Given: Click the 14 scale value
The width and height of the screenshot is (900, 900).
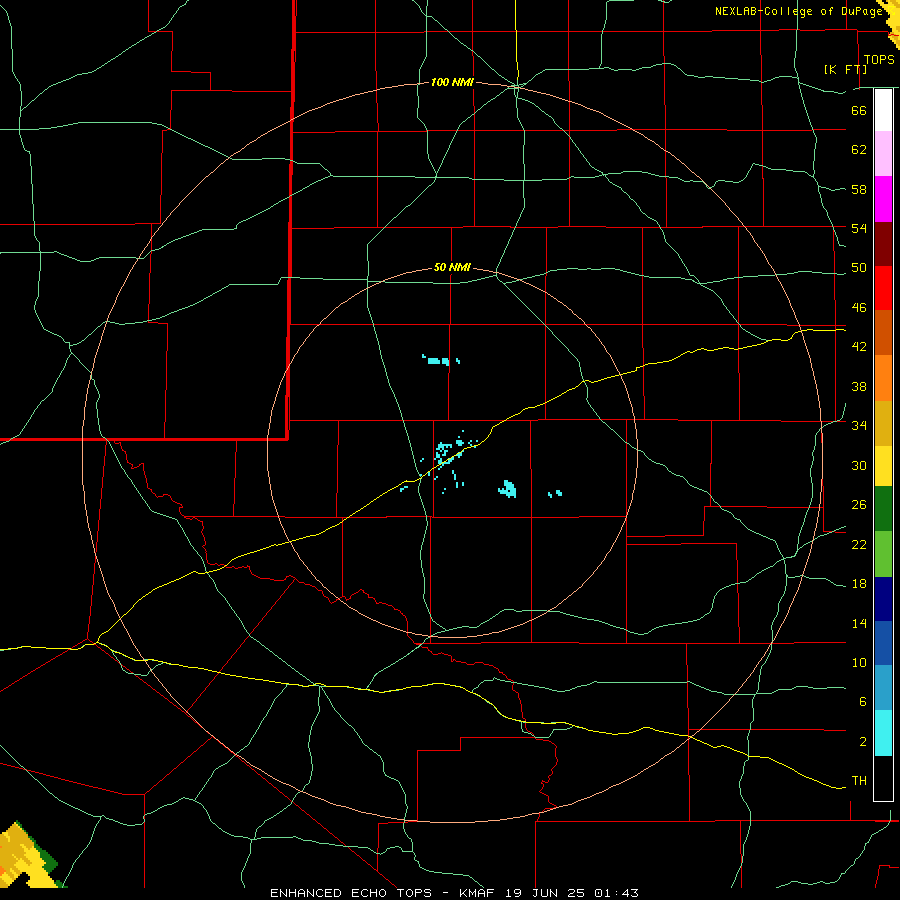Looking at the screenshot, I should point(859,623).
